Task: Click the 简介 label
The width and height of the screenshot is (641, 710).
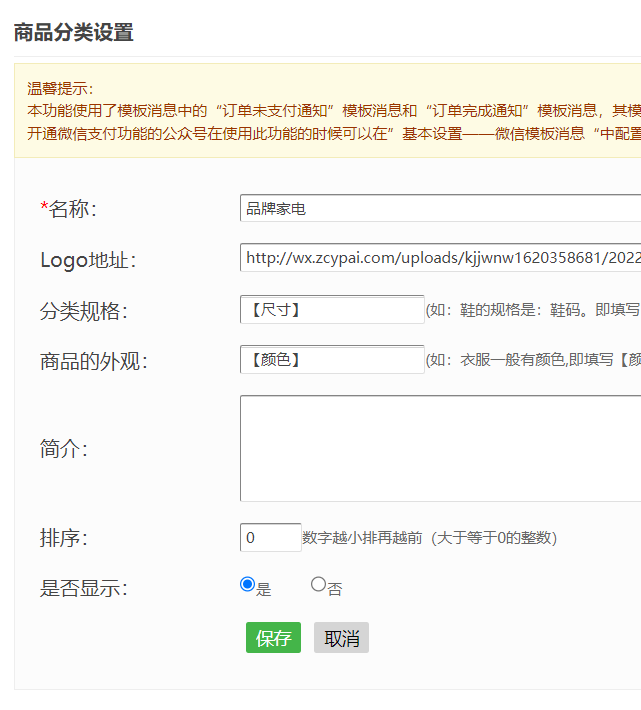Action: 64,449
